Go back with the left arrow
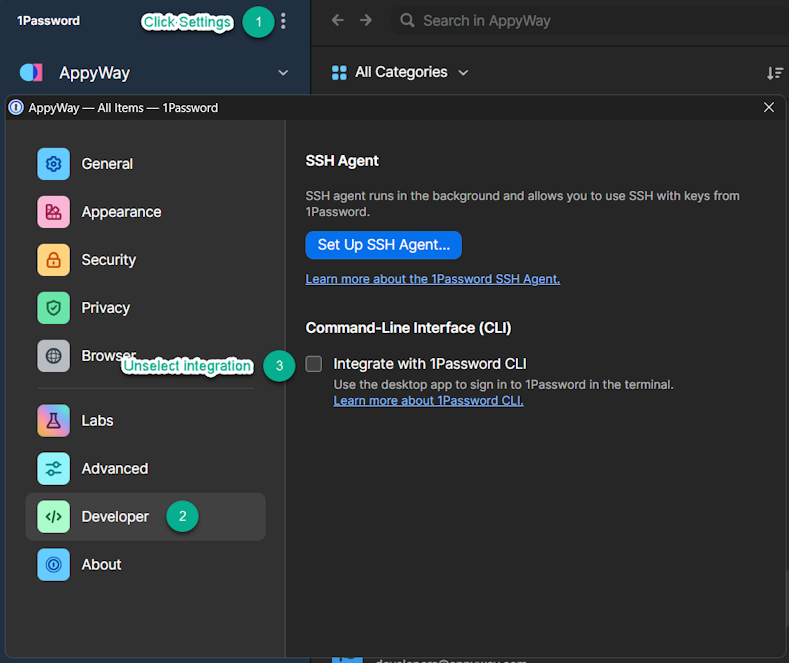Viewport: 789px width, 663px height. click(338, 20)
